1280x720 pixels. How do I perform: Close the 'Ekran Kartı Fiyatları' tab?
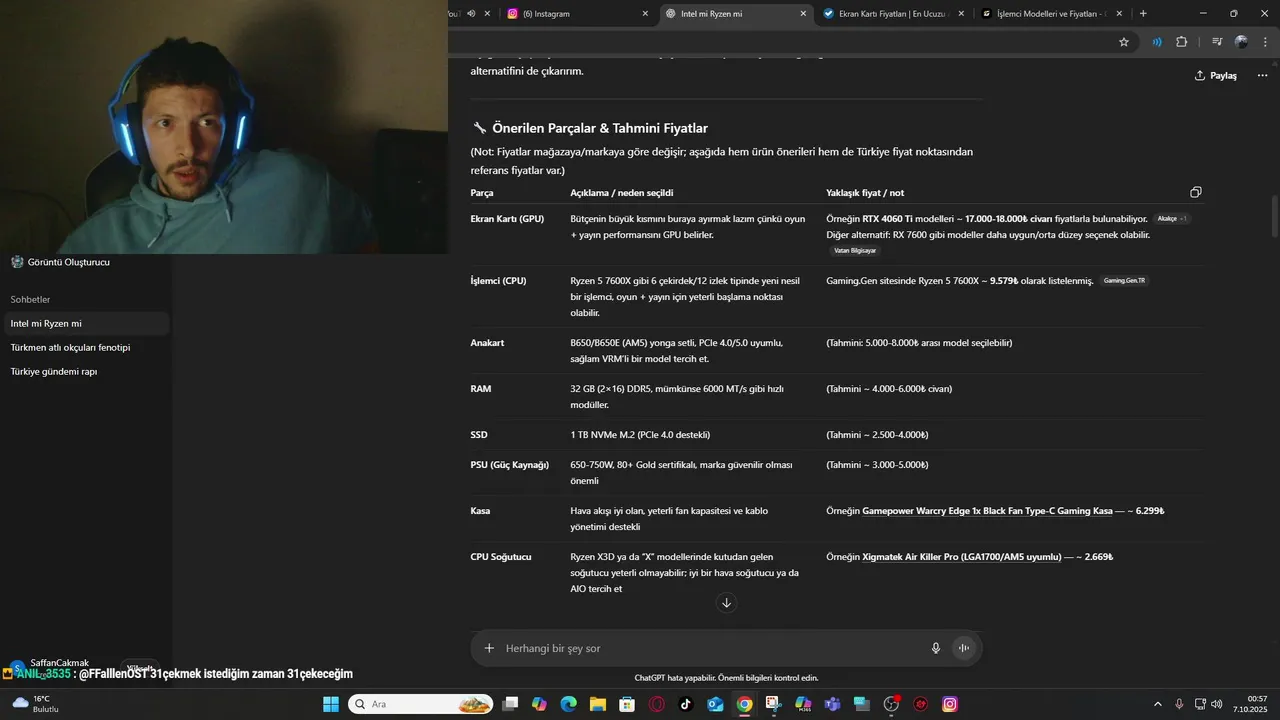point(961,14)
